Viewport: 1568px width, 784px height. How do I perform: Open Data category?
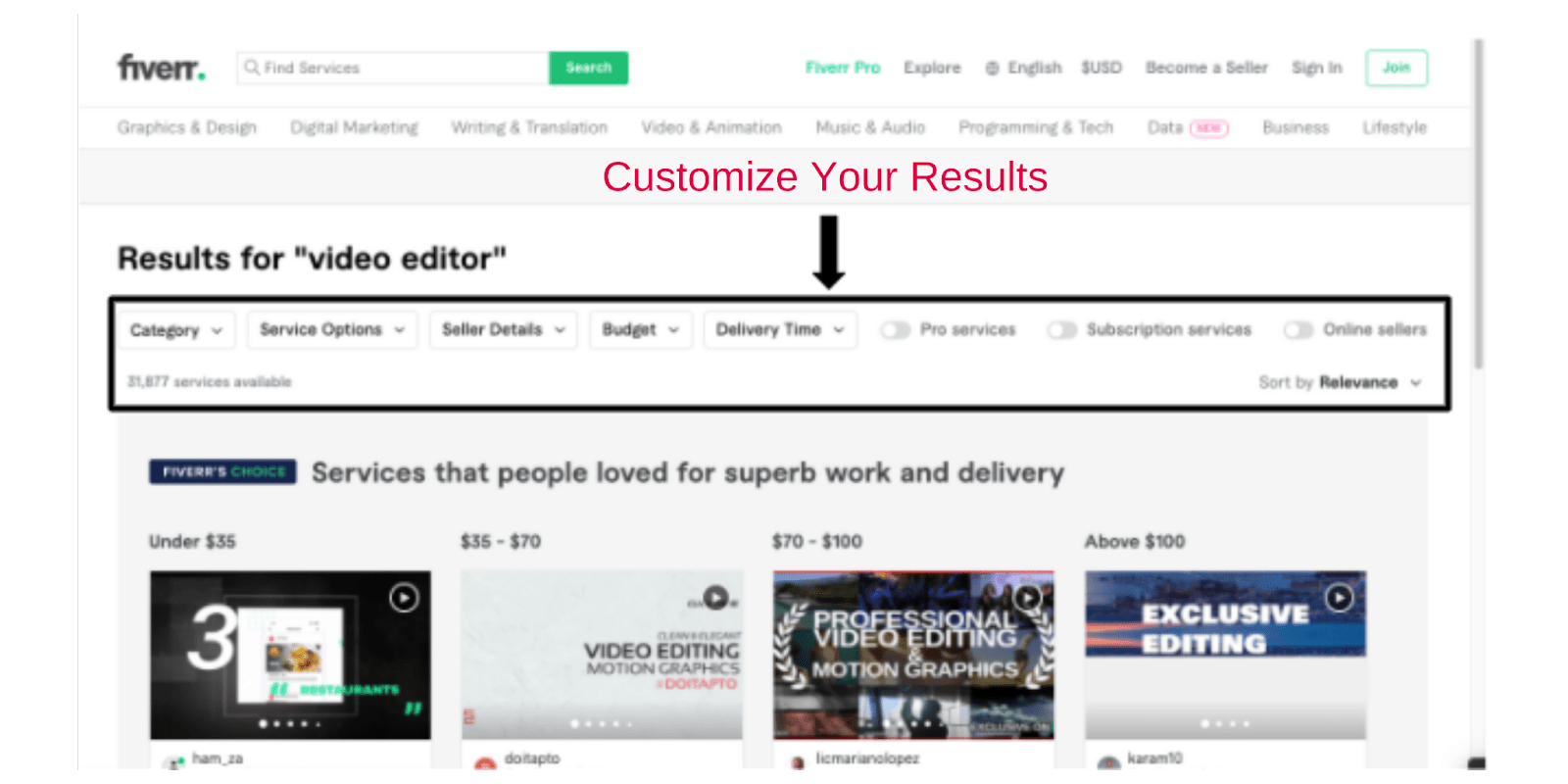coord(1165,127)
